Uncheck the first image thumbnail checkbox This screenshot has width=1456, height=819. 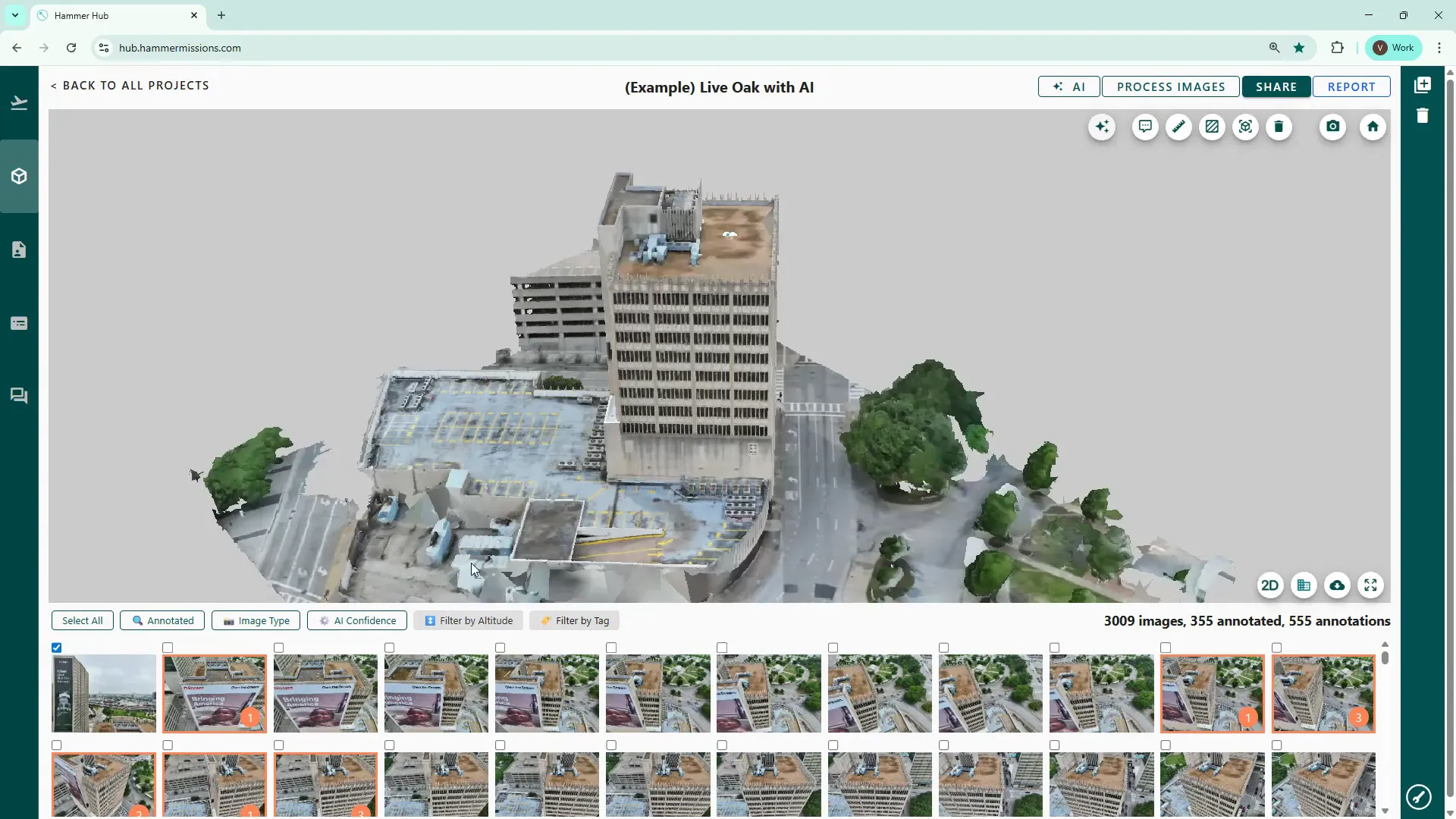57,648
